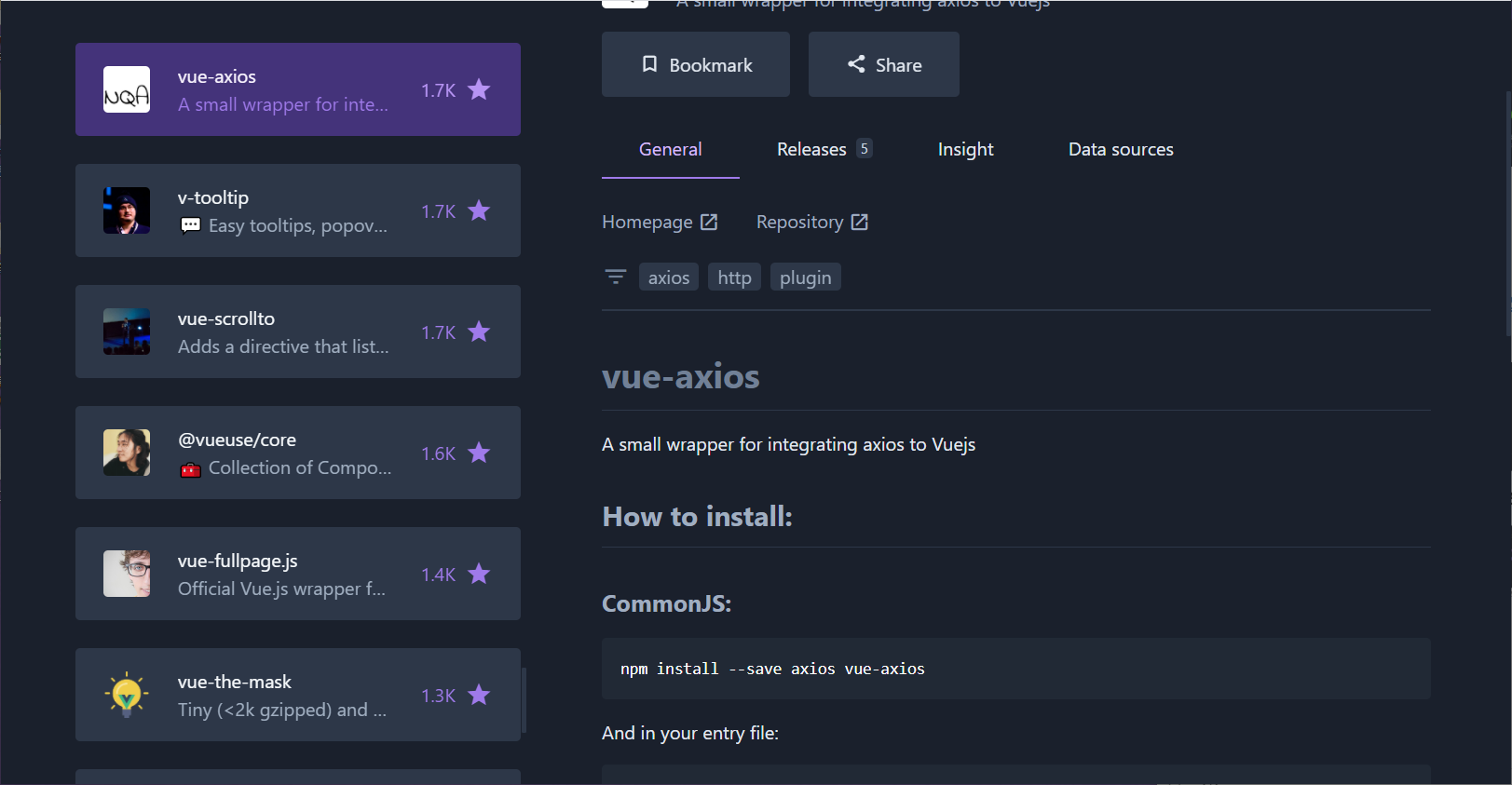
Task: Open the vue-the-mask package title
Action: pos(235,682)
